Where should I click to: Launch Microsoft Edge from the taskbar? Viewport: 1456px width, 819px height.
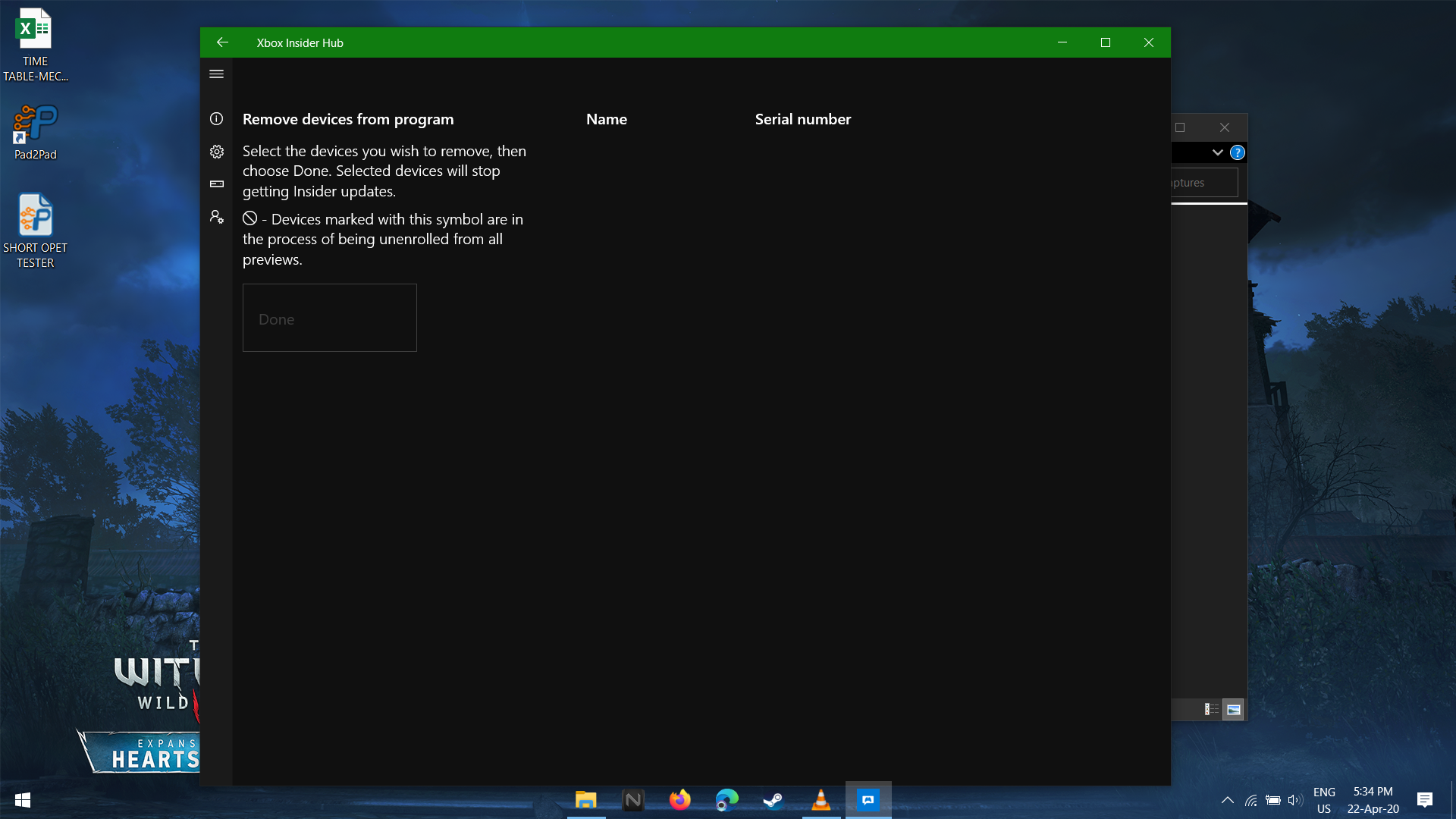pos(726,800)
